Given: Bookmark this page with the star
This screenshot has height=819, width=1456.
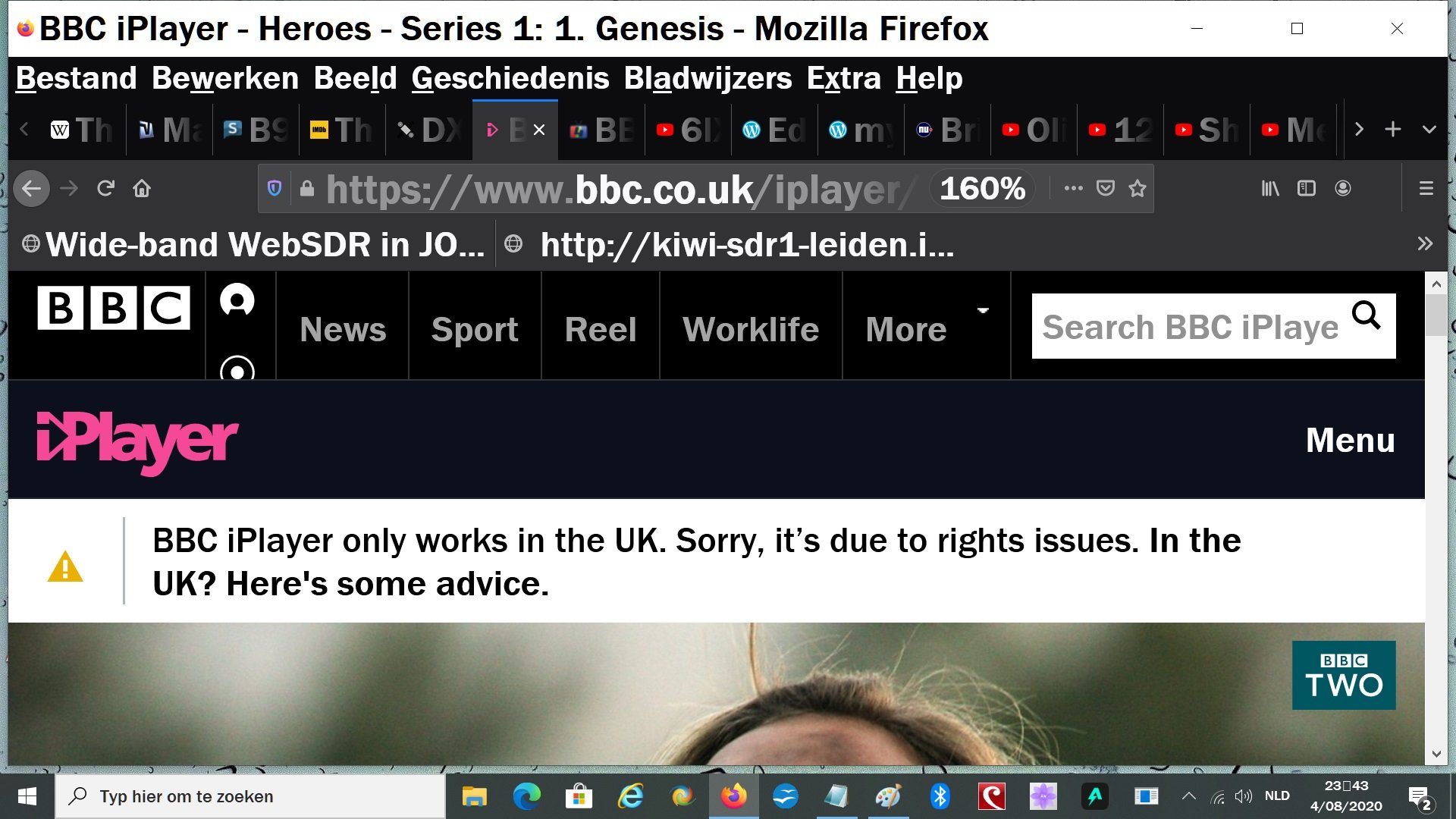Looking at the screenshot, I should click(x=1137, y=188).
